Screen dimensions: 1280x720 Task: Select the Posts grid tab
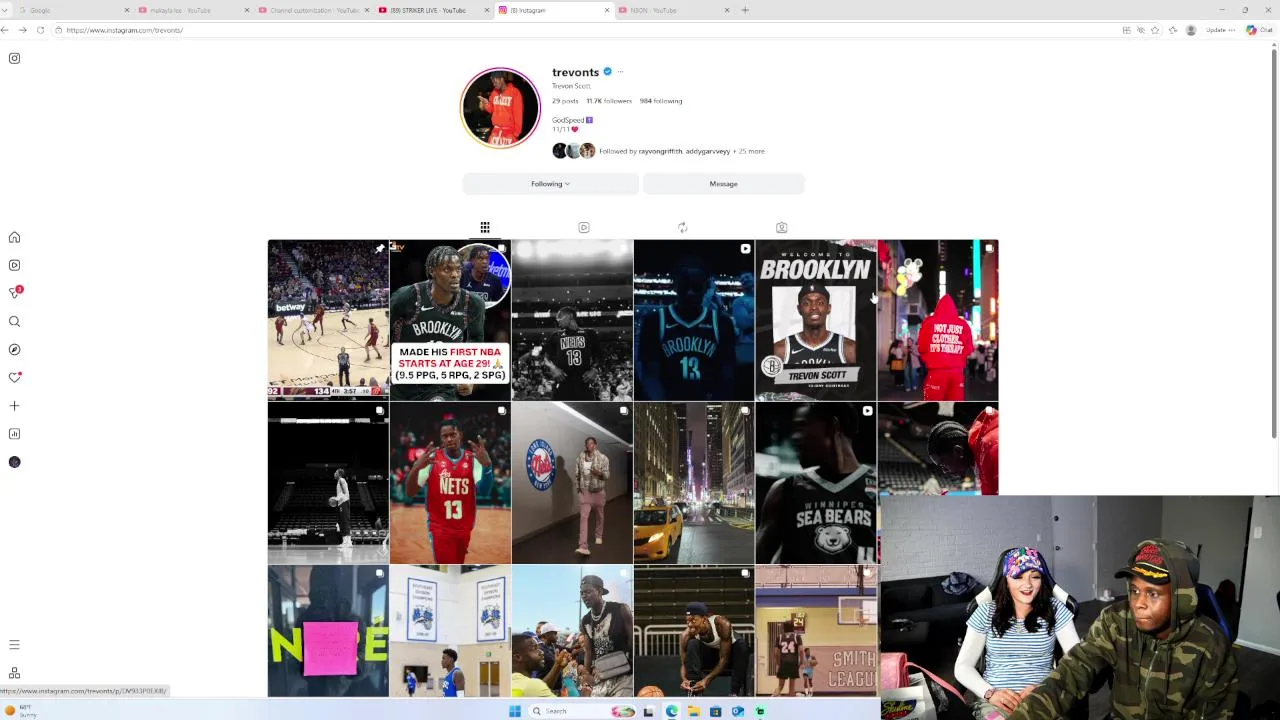pos(485,227)
